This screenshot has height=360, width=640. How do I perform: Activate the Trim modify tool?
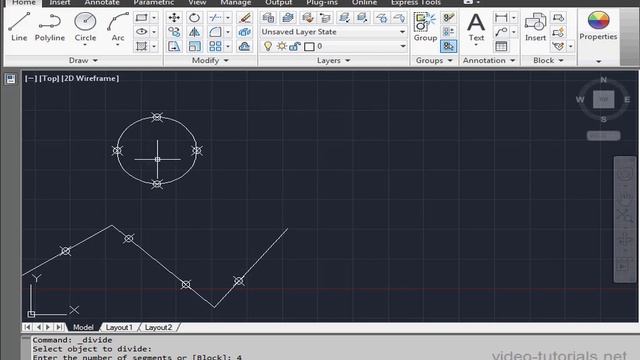click(215, 18)
